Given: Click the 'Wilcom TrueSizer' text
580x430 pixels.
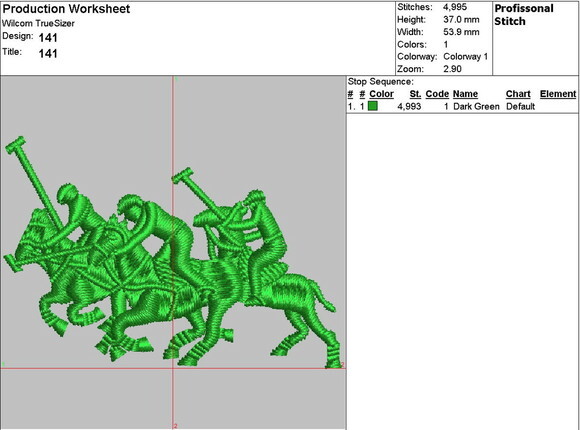Looking at the screenshot, I should click(38, 23).
